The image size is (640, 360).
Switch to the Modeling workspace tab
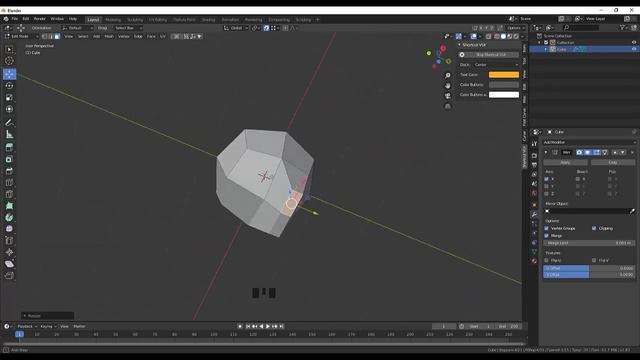pos(113,20)
